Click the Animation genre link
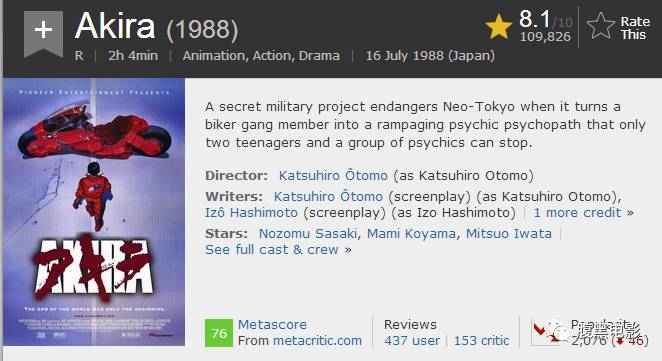Screen dimensions: 662x361 click(x=214, y=55)
